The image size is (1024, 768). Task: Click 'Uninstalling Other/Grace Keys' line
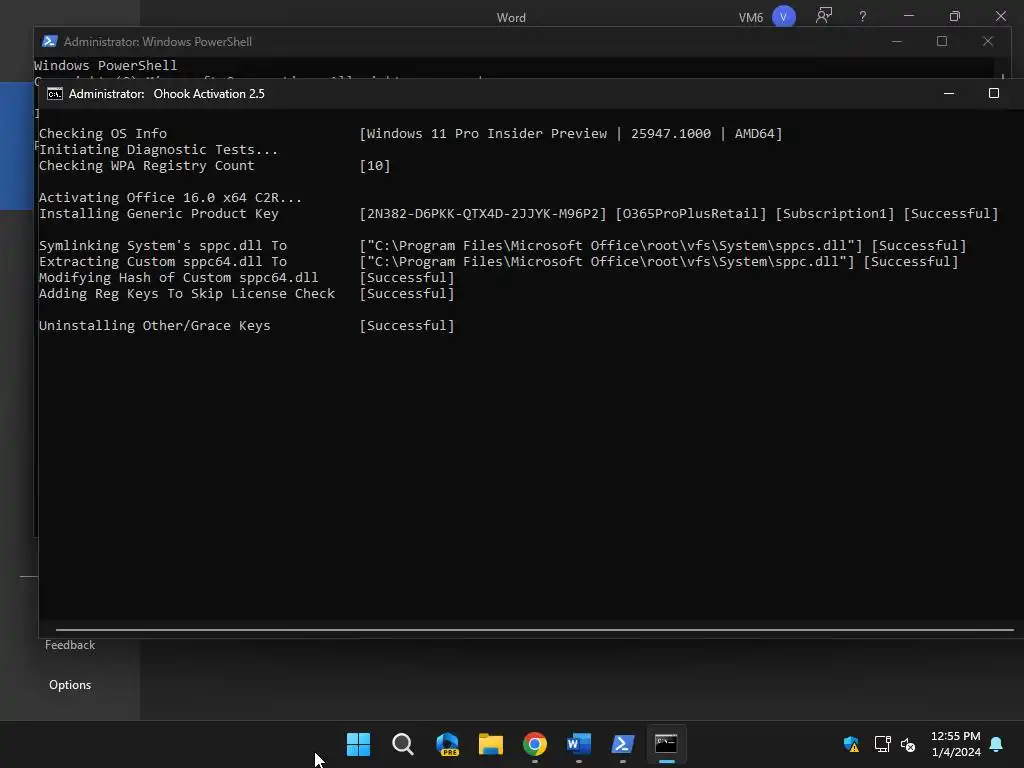154,325
